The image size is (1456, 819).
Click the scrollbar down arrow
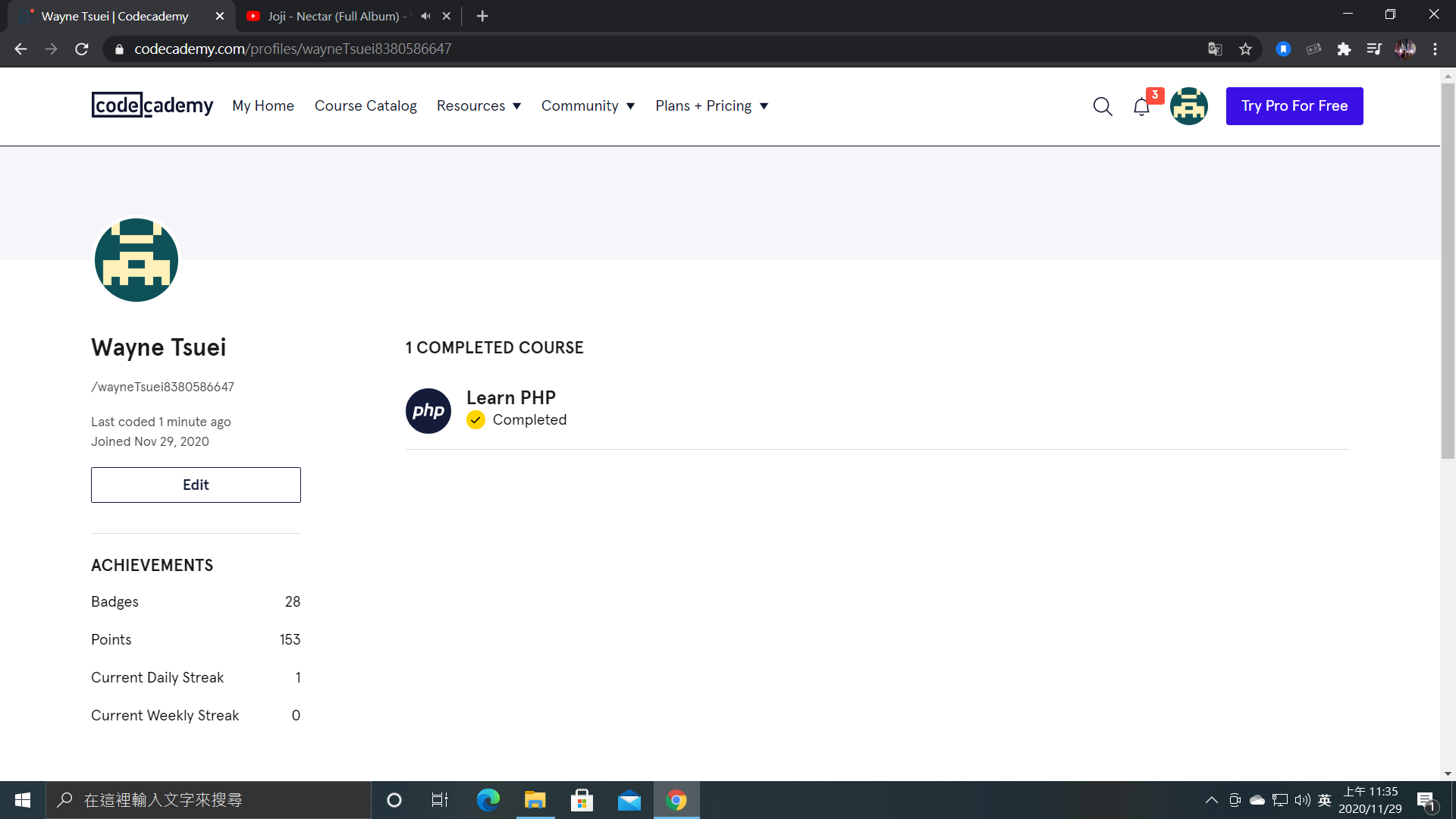[1448, 773]
